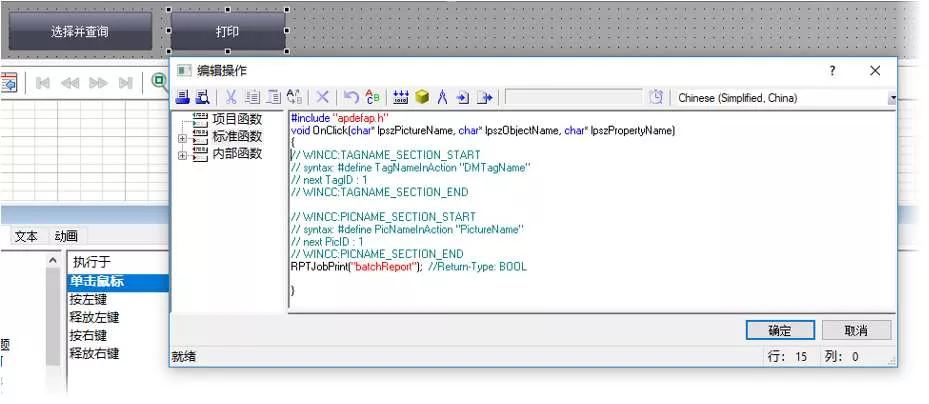Click the find-and-replace A-to-B icon
This screenshot has width=929, height=404.
(x=294, y=97)
